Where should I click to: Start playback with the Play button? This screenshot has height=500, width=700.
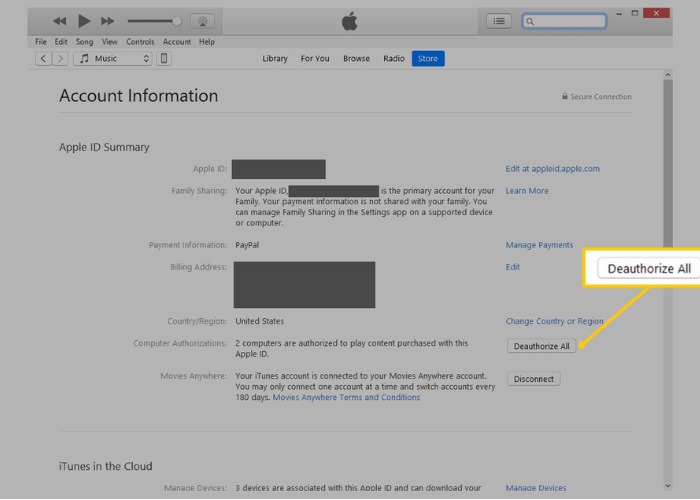84,21
